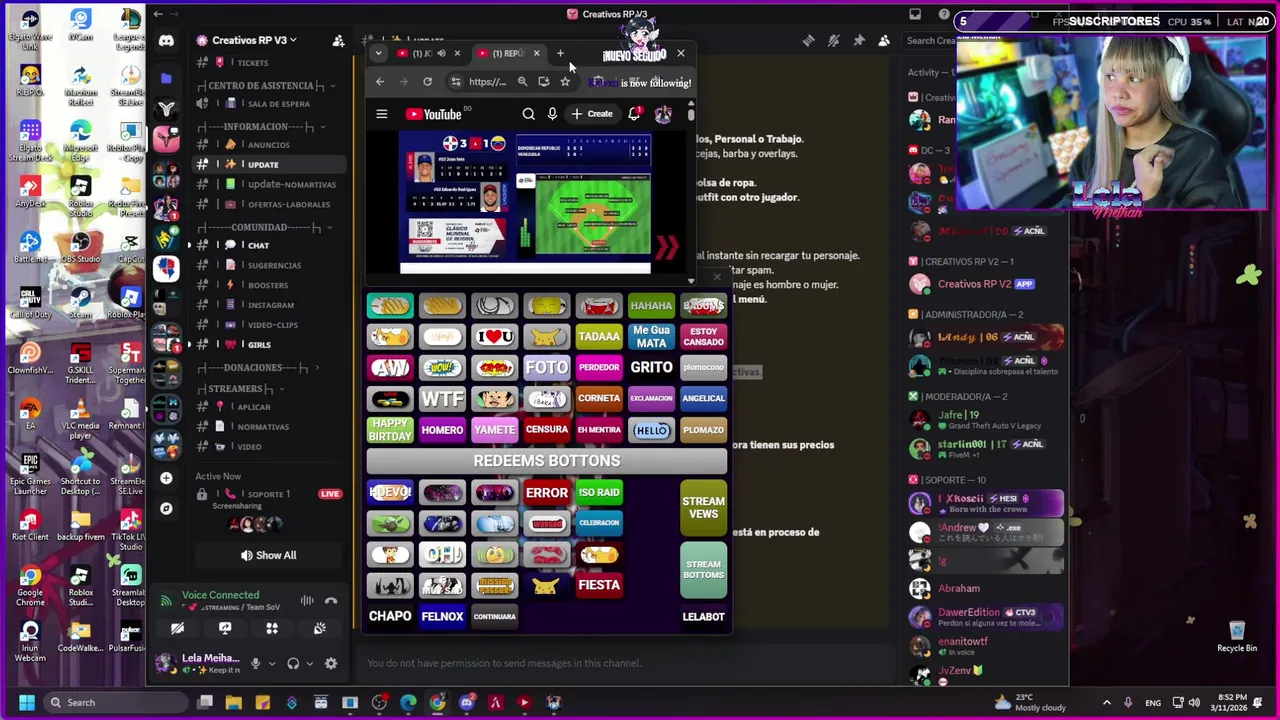
Task: Open a new browser tab
Action: (x=560, y=53)
